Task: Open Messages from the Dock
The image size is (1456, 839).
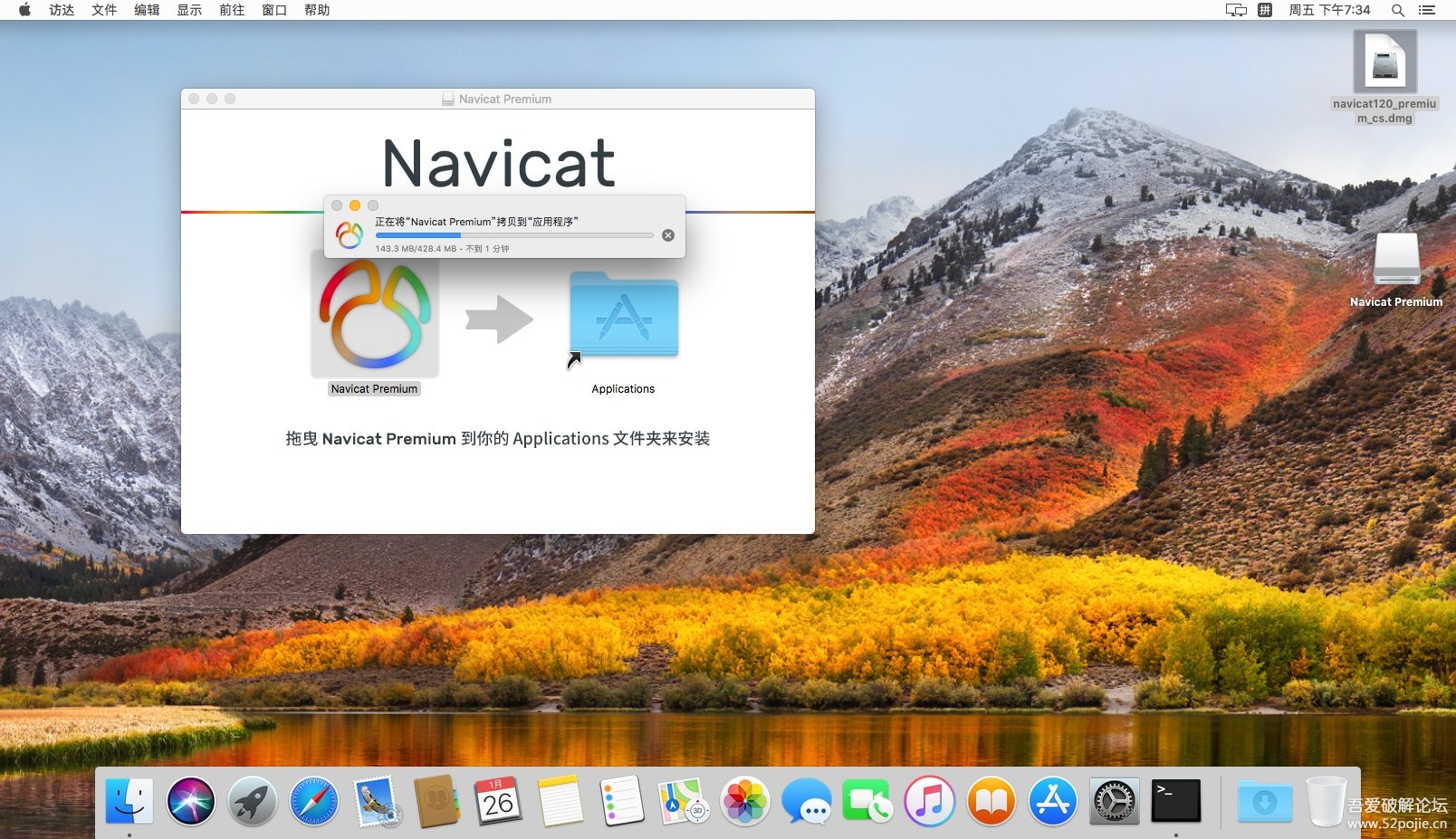Action: [x=807, y=801]
